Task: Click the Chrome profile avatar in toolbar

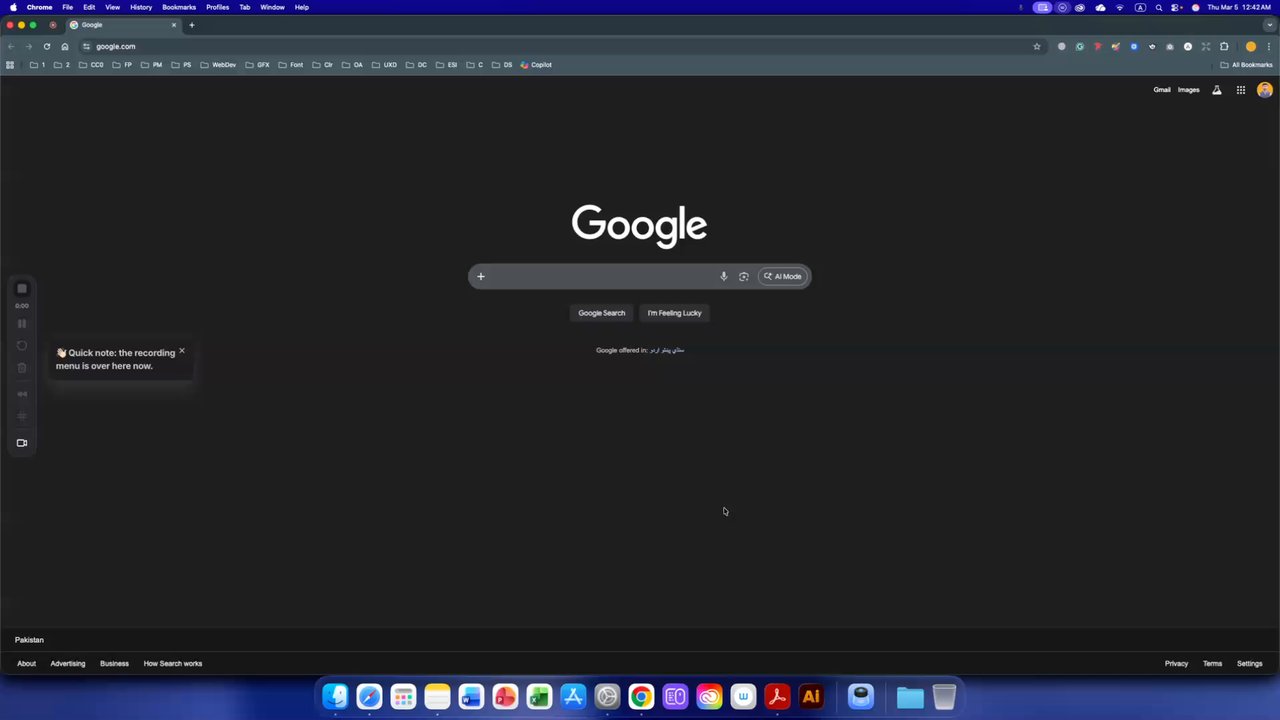Action: tap(1250, 46)
